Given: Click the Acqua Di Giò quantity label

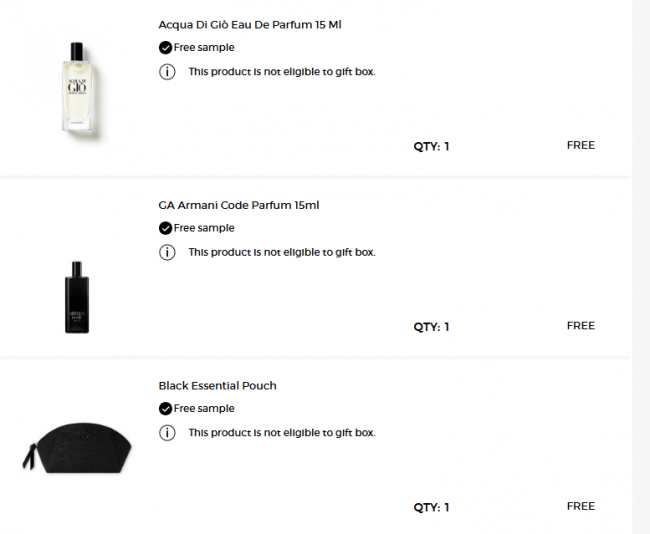Looking at the screenshot, I should [431, 146].
